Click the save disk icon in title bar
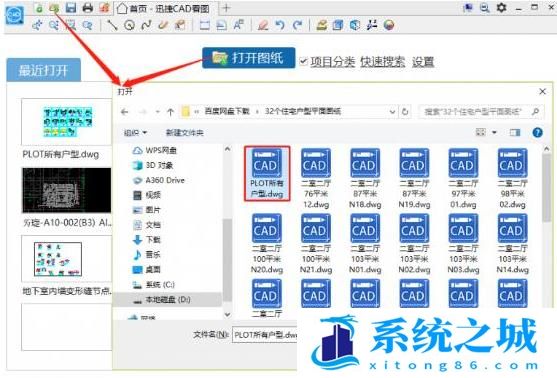 click(71, 7)
